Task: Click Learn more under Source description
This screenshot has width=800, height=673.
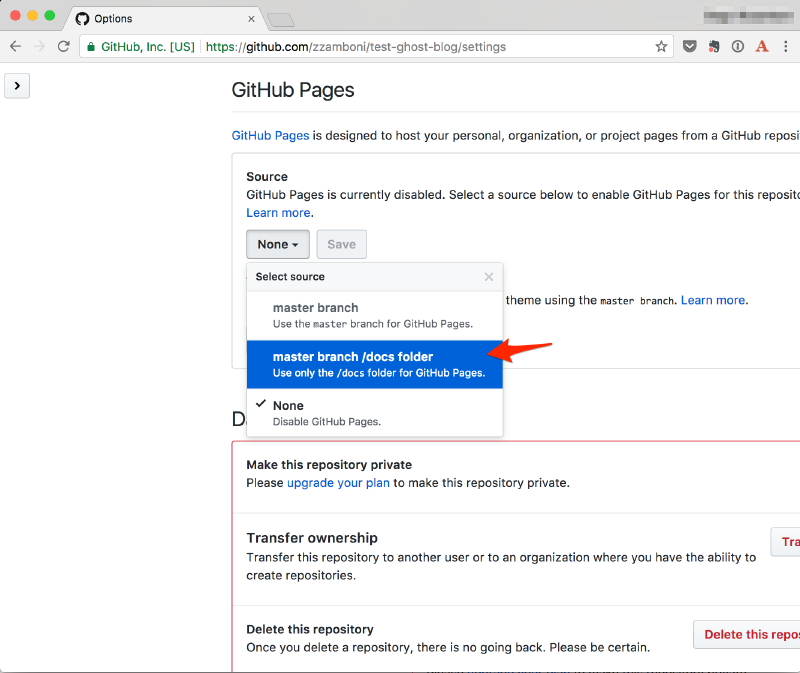Action: [278, 213]
